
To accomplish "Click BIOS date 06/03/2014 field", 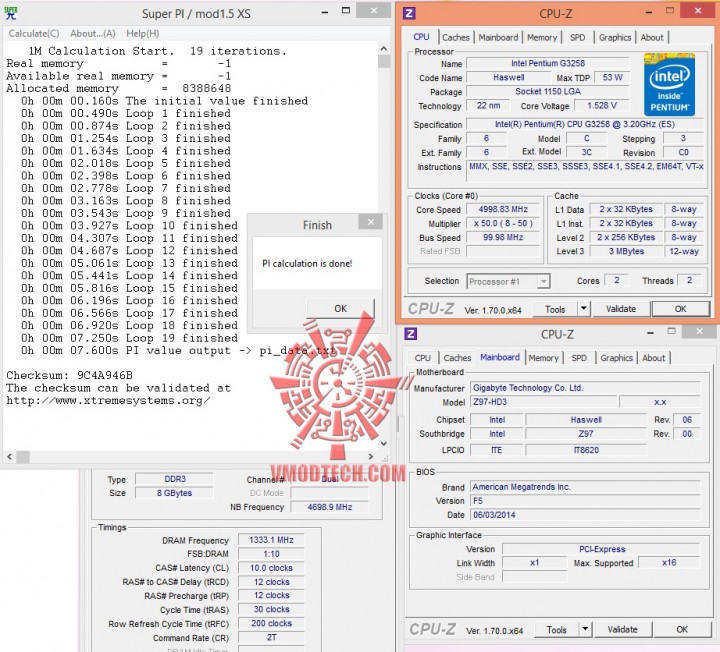I will click(585, 515).
